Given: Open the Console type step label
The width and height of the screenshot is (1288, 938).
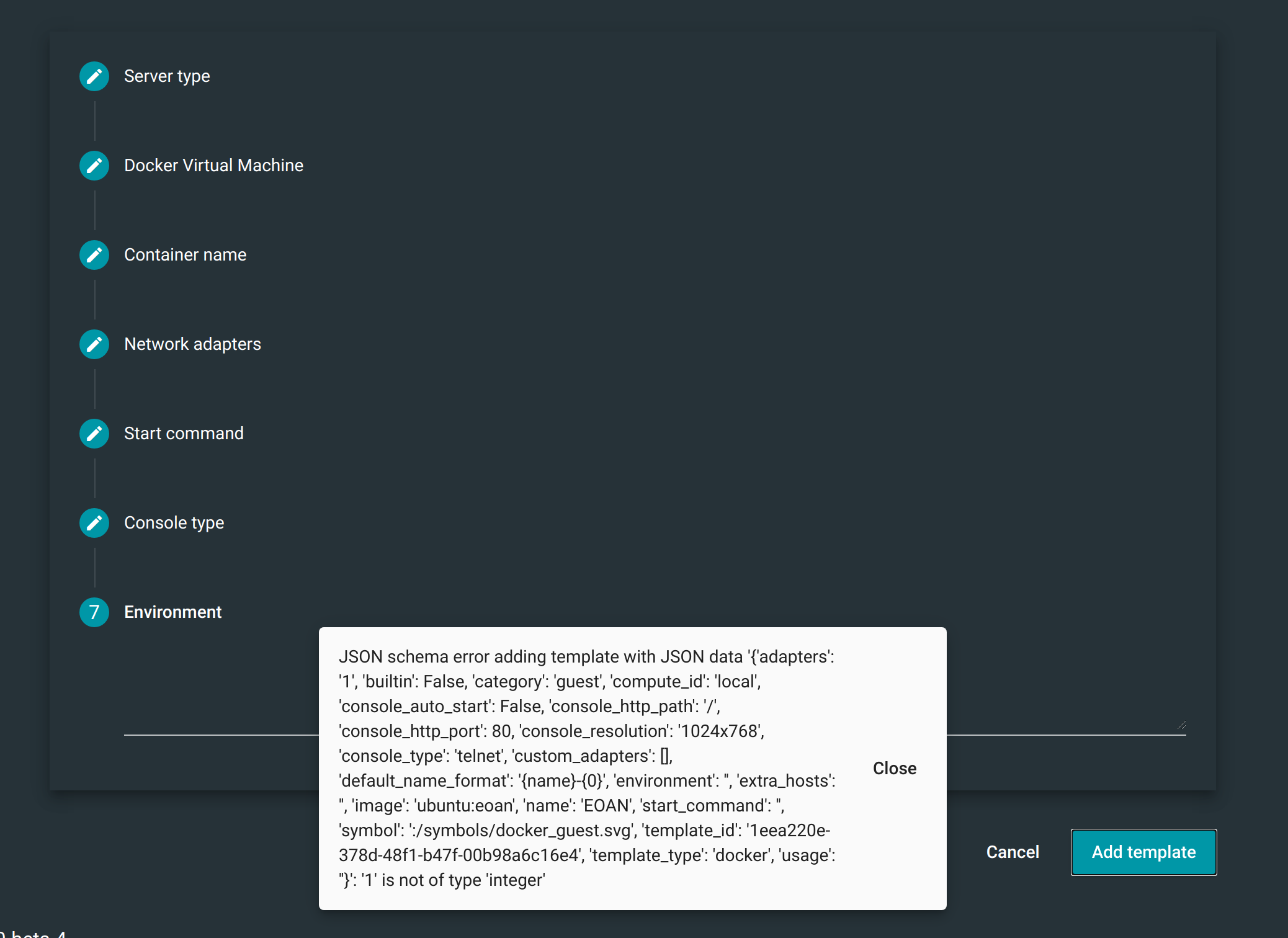Looking at the screenshot, I should (x=174, y=522).
